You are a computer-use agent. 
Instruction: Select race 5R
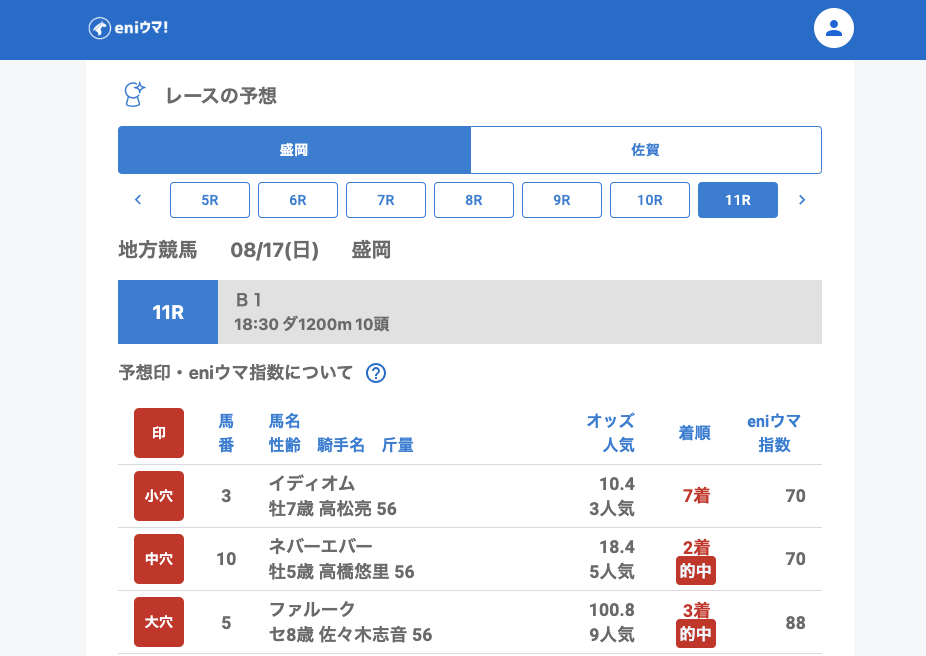coord(210,200)
